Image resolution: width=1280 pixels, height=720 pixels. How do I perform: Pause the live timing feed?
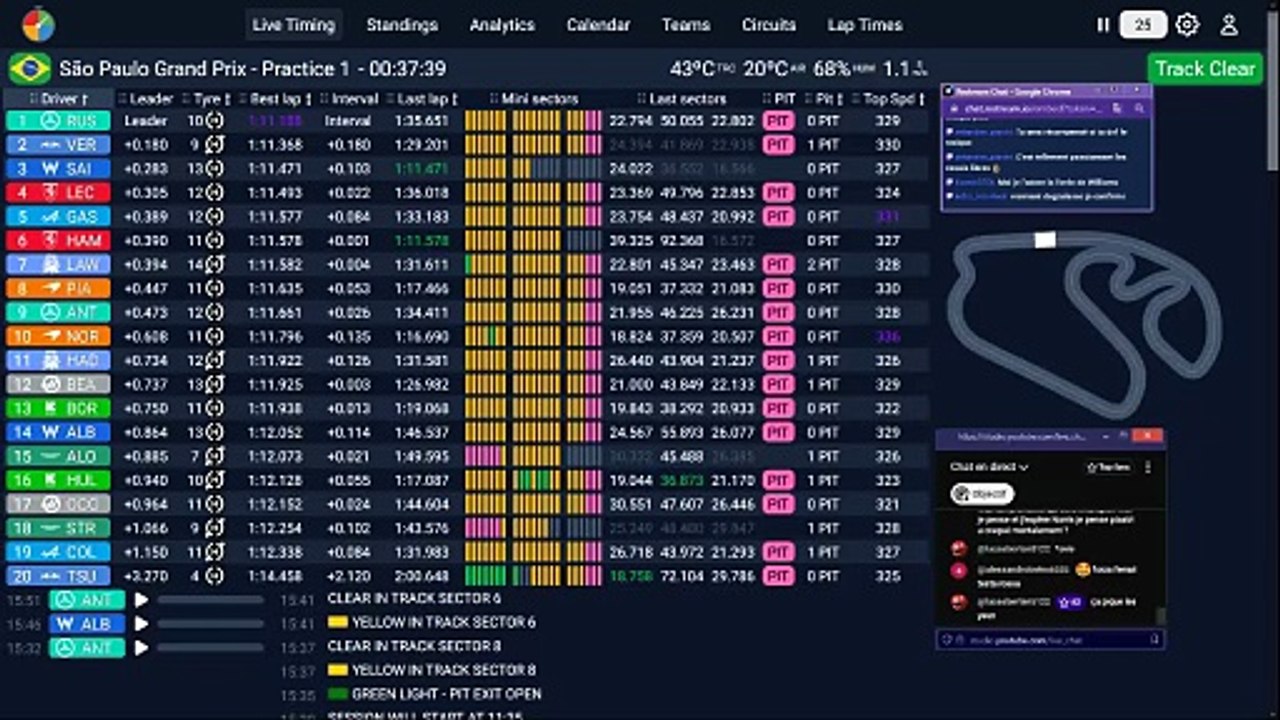[1103, 25]
